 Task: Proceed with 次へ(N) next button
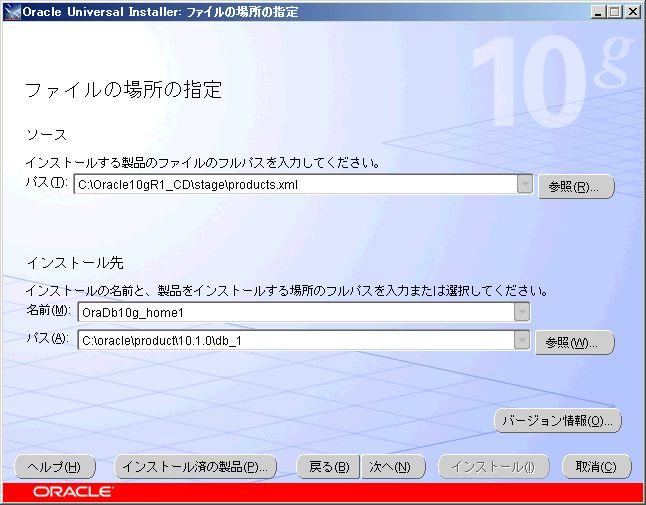click(393, 467)
